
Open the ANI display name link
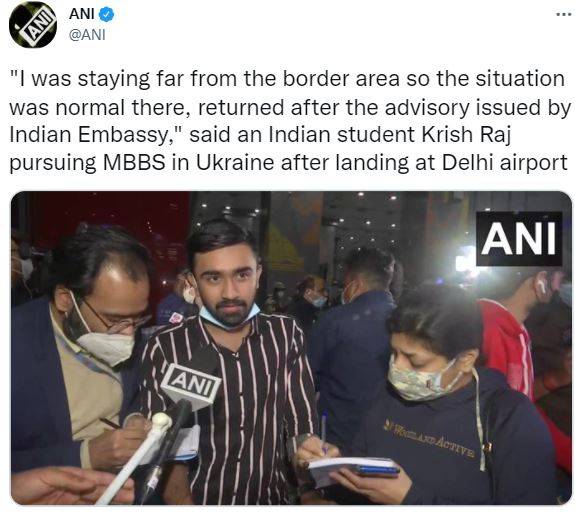[x=82, y=14]
